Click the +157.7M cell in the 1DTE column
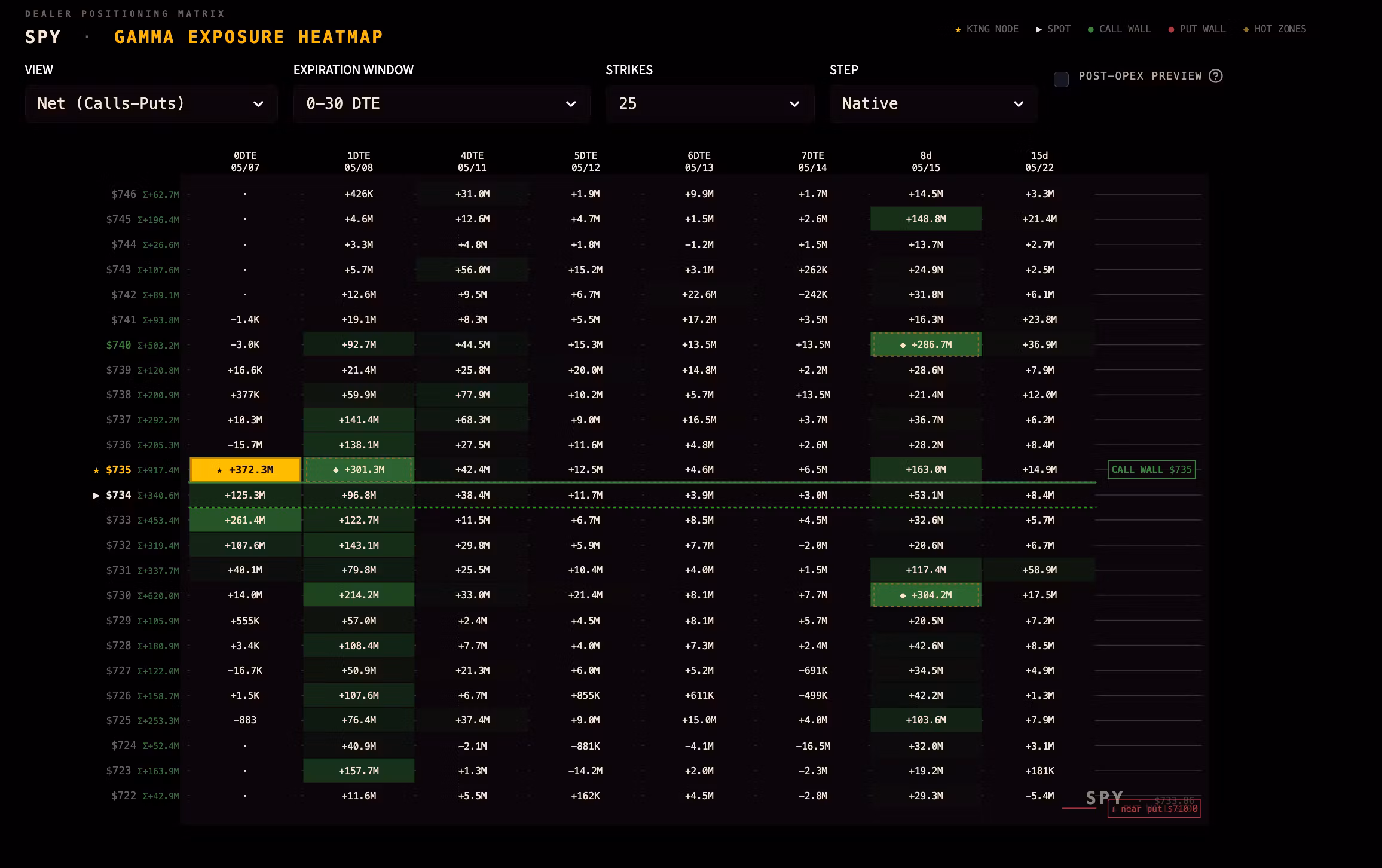Screen dimensions: 1382x868 tap(359, 771)
